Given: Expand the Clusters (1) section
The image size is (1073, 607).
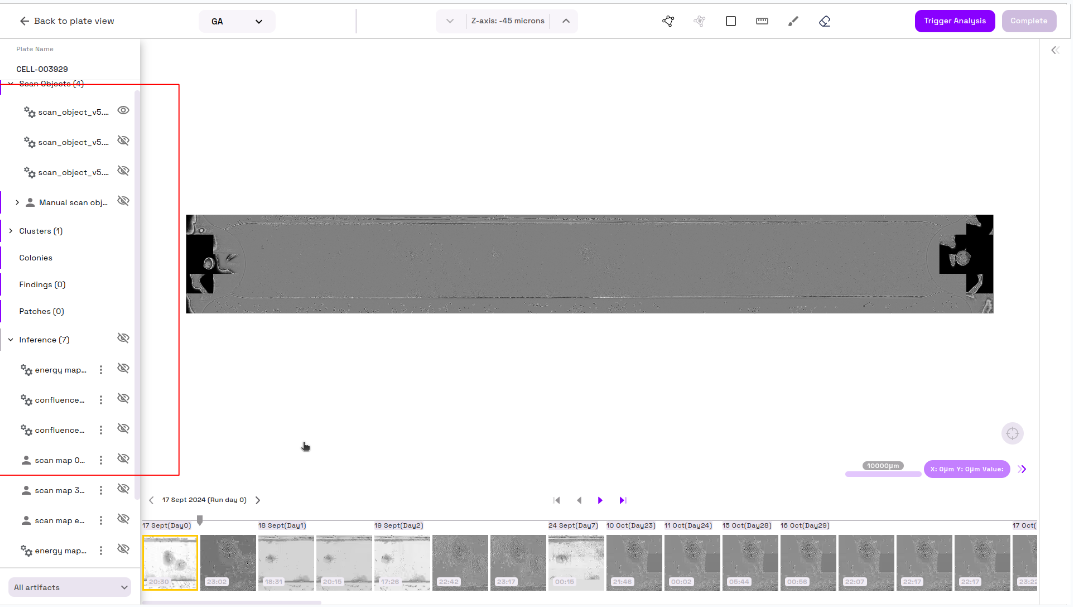Looking at the screenshot, I should click(x=11, y=231).
